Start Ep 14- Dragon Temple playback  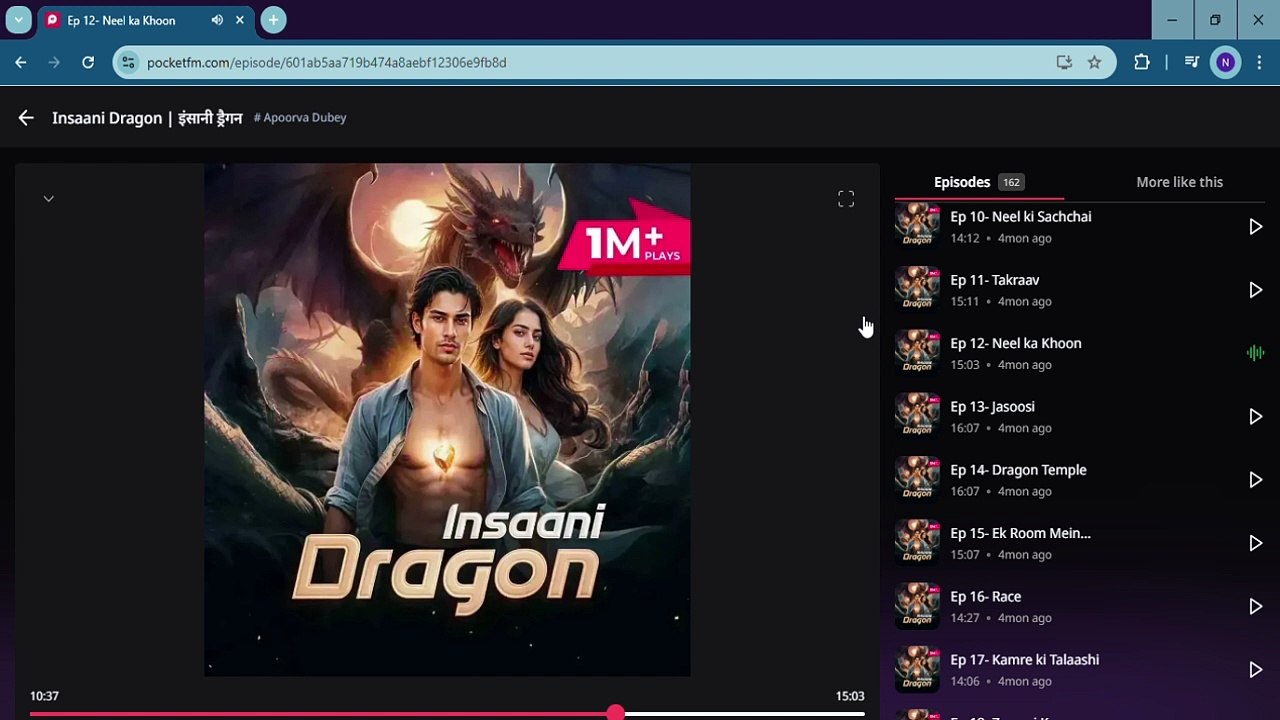(x=1256, y=480)
